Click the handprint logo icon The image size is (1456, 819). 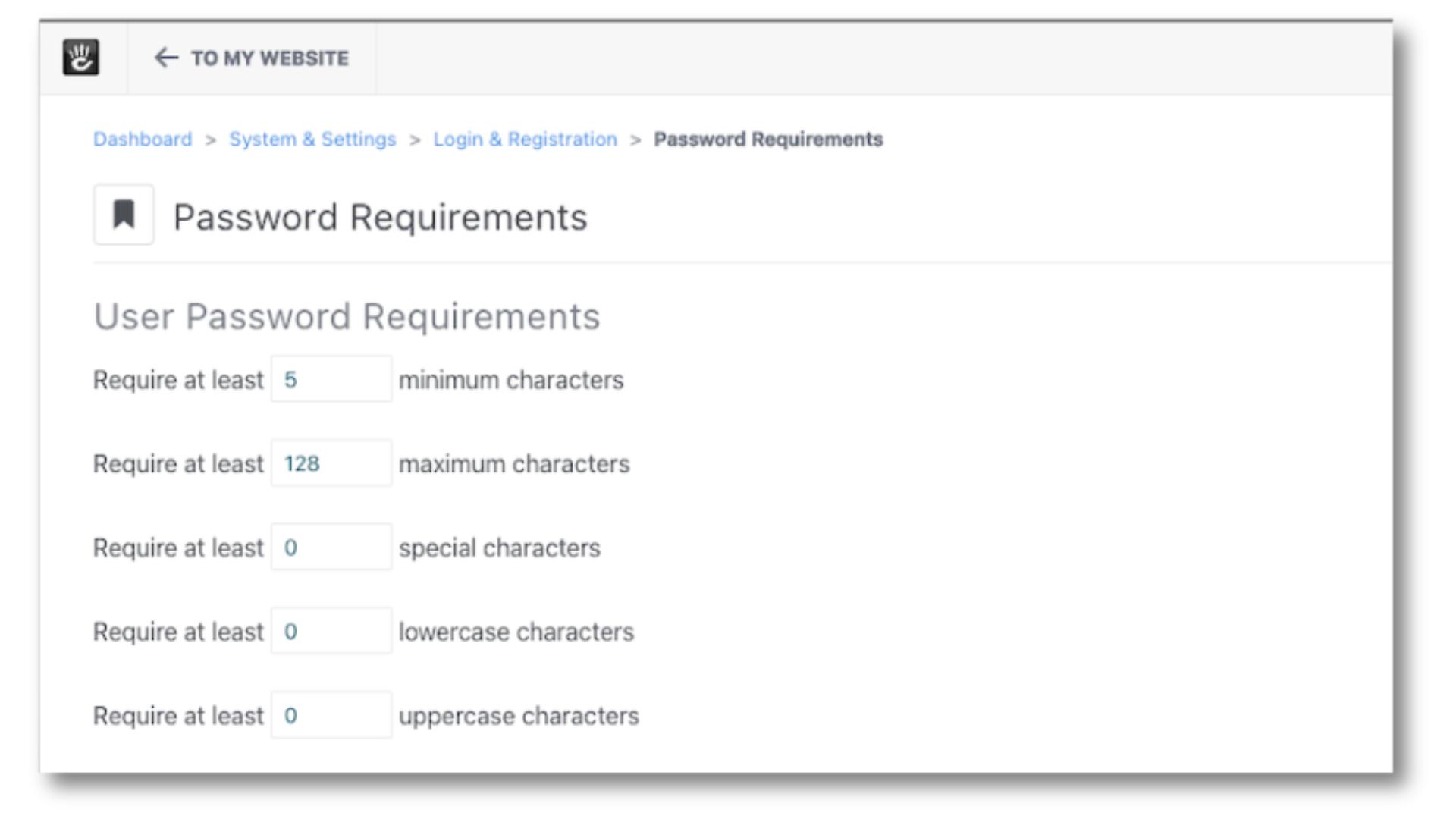pyautogui.click(x=81, y=58)
